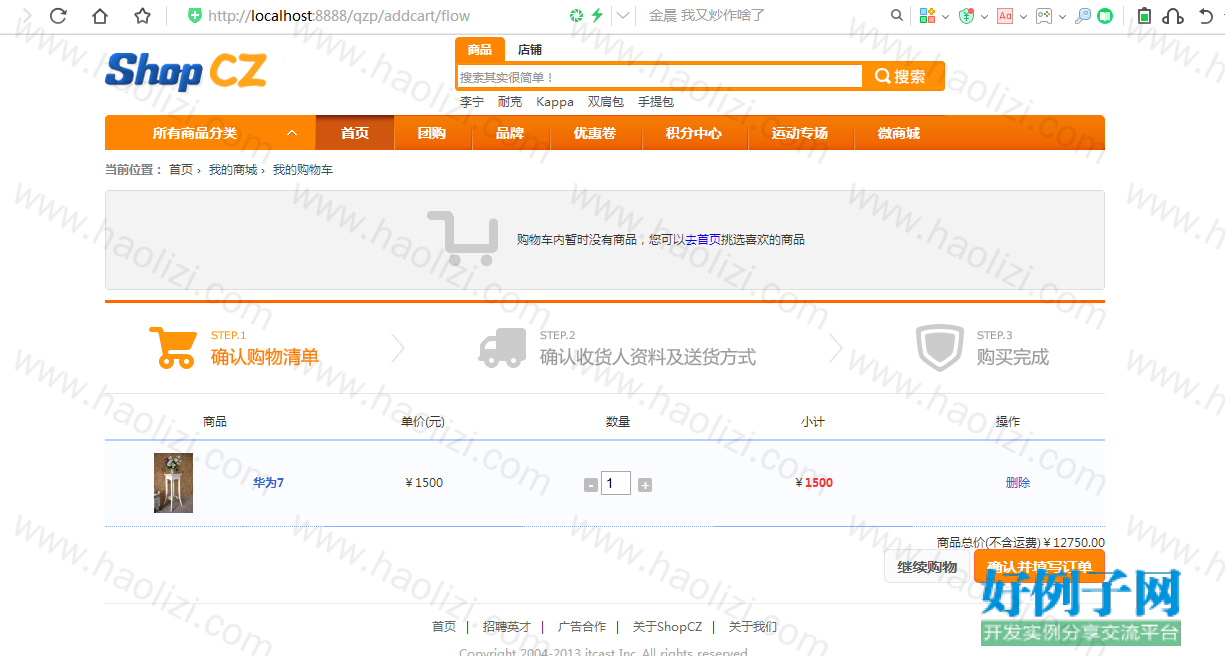Open the 华为7 product thumbnail
Screen dimensions: 1225x656
click(x=173, y=483)
